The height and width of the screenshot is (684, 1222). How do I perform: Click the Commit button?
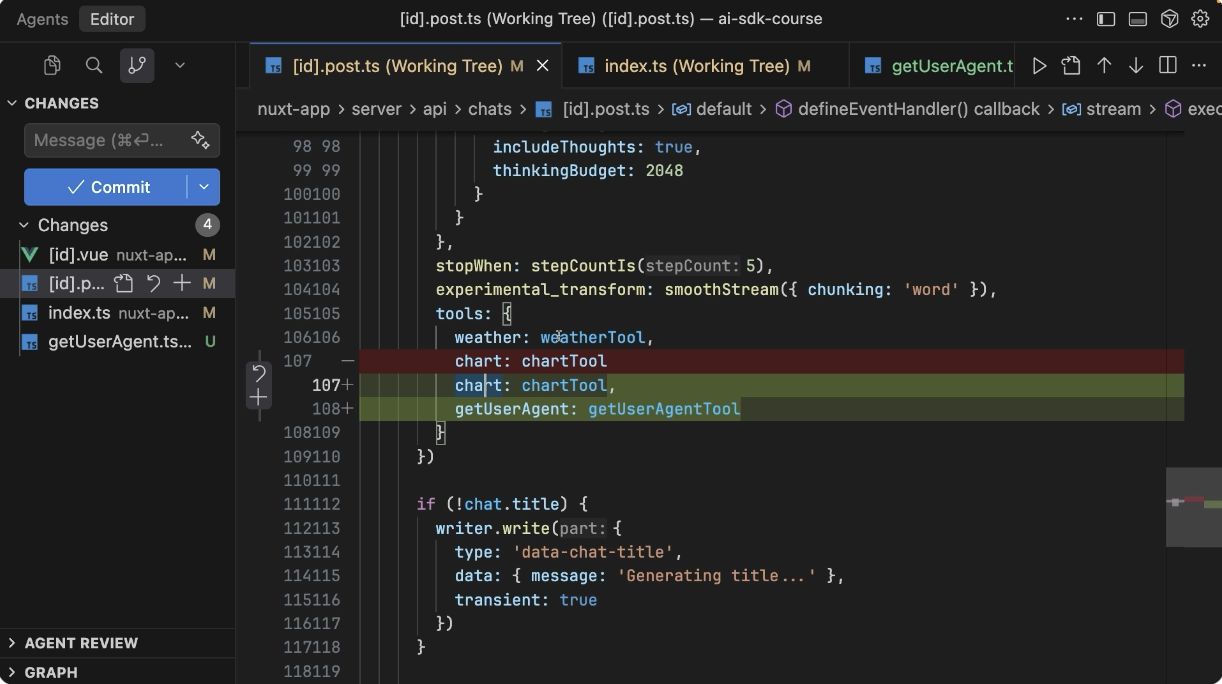pos(106,187)
